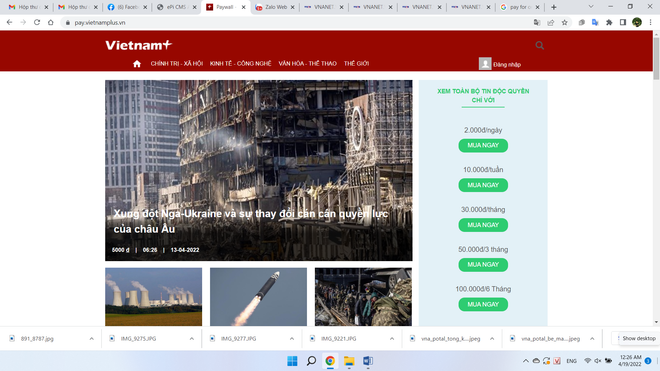Click the Đăng nhập user avatar icon
660x371 pixels.
[485, 64]
